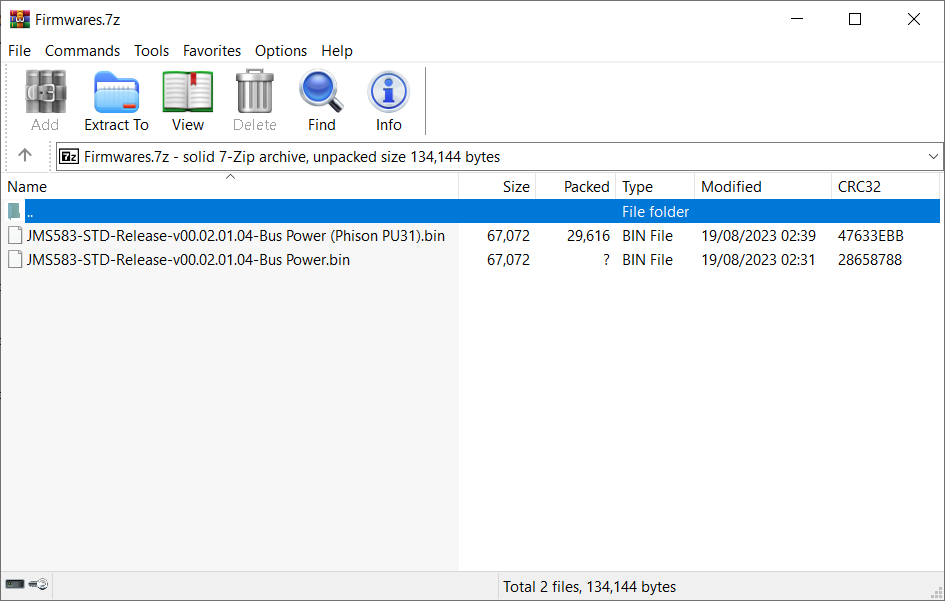Image resolution: width=945 pixels, height=601 pixels.
Task: Sort by the CRC32 column header
Action: pyautogui.click(x=885, y=186)
